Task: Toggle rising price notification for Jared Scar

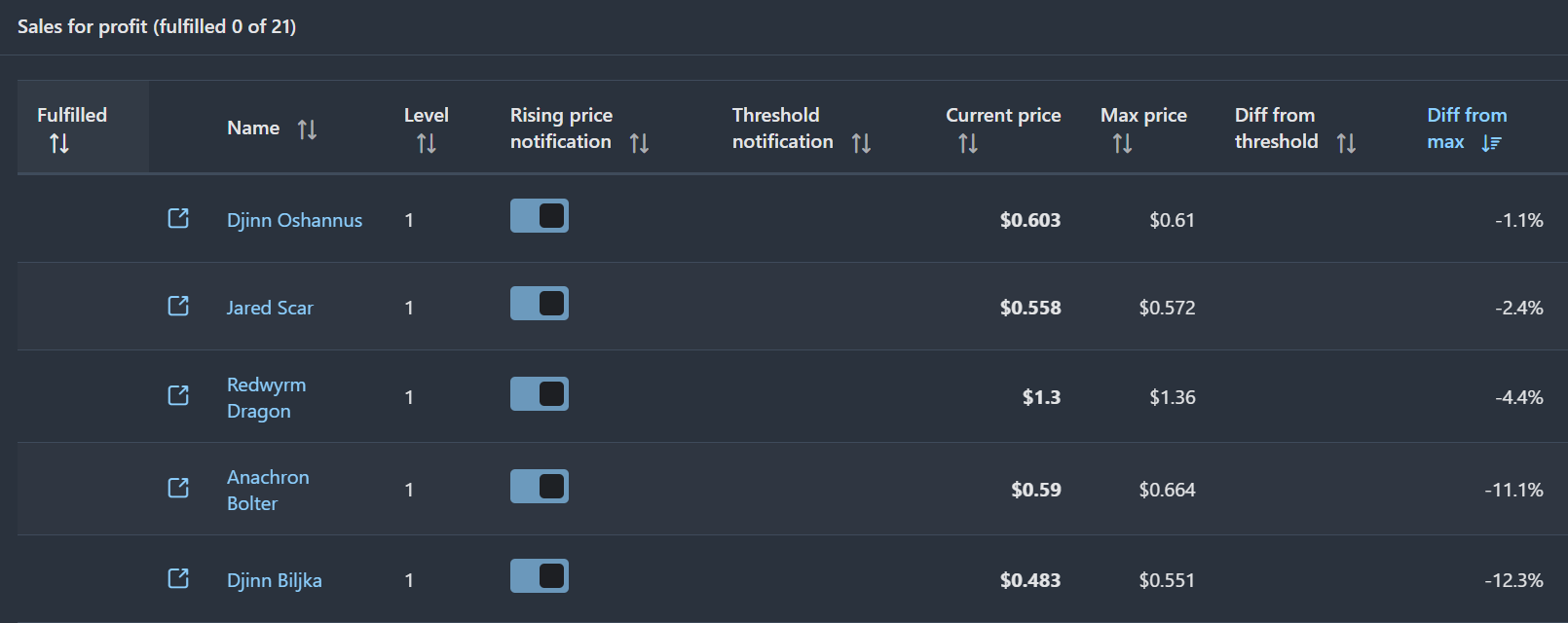Action: point(540,304)
